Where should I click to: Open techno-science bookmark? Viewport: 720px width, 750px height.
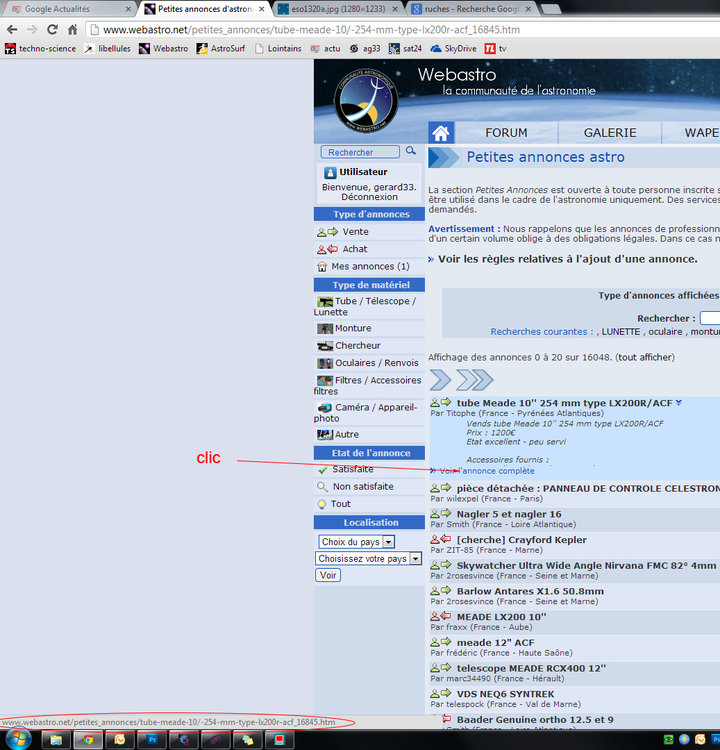tap(41, 48)
